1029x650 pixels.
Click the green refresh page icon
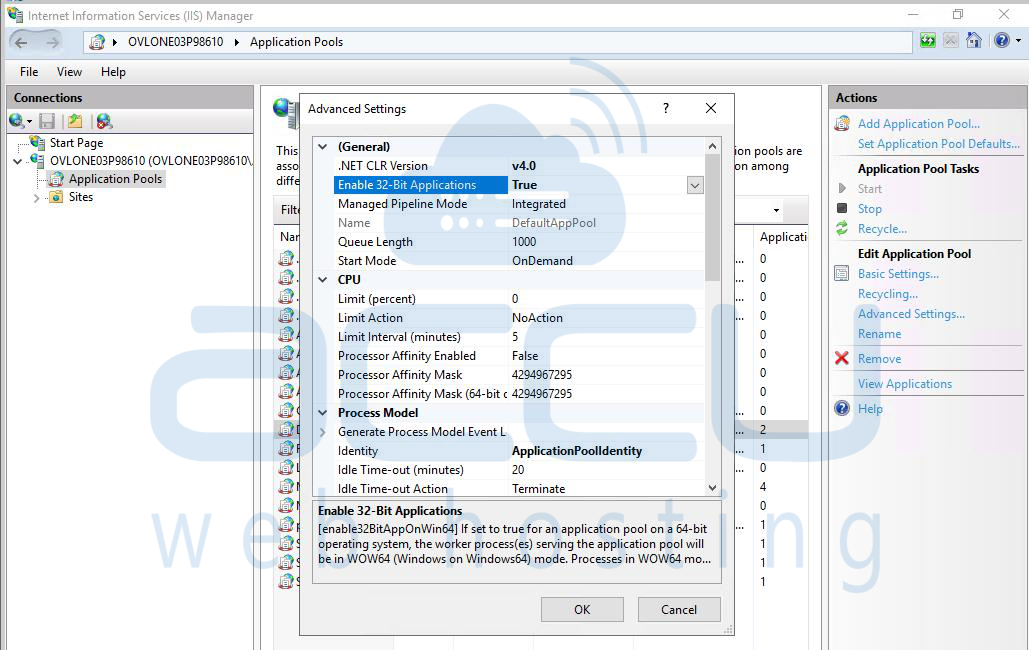pyautogui.click(x=927, y=41)
